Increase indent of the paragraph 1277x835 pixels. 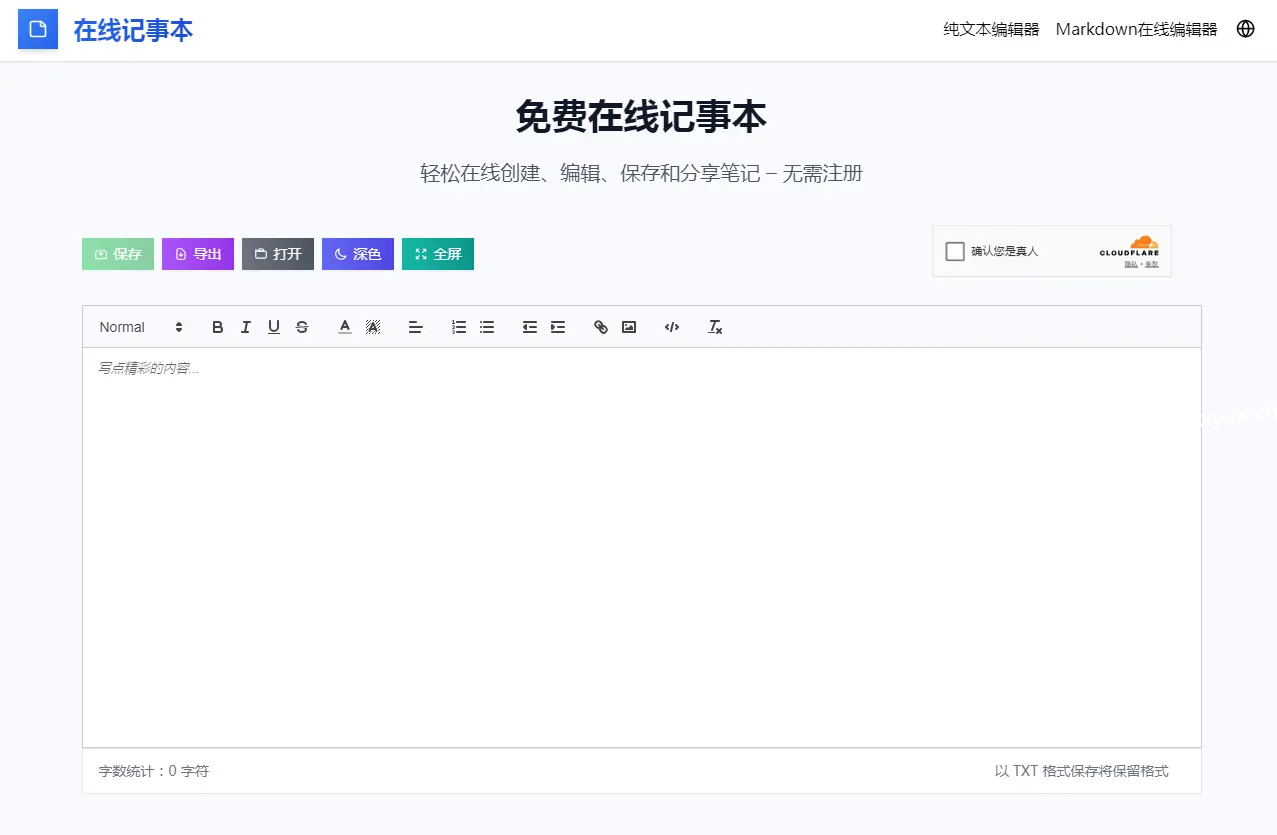pyautogui.click(x=558, y=327)
